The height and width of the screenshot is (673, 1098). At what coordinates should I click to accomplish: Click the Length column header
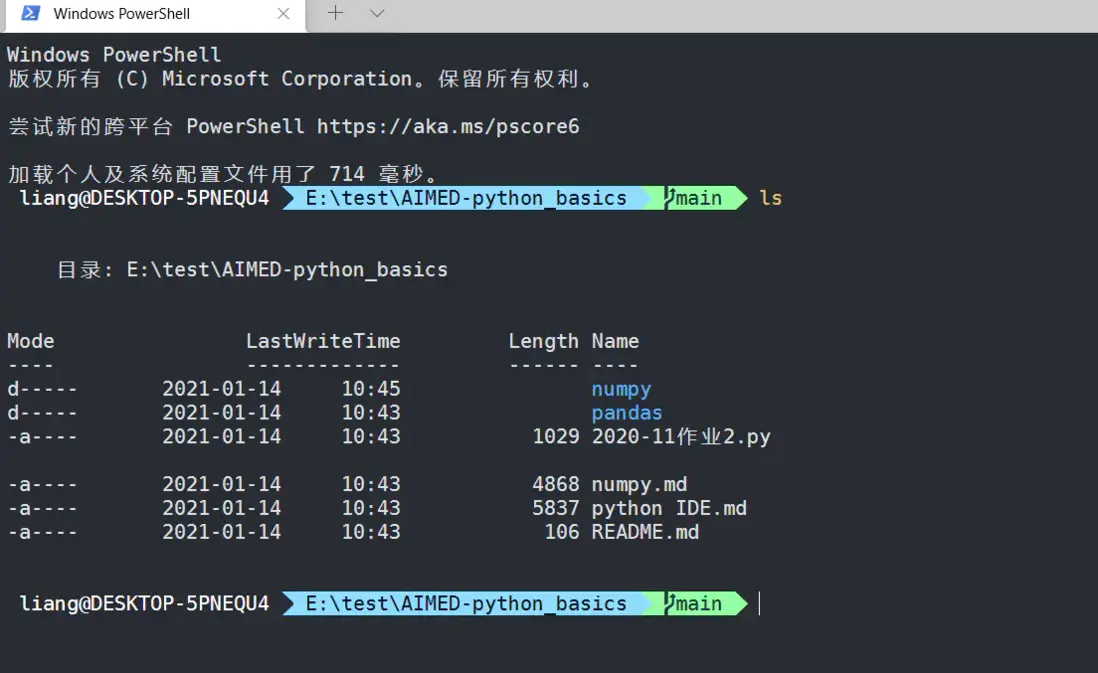543,342
